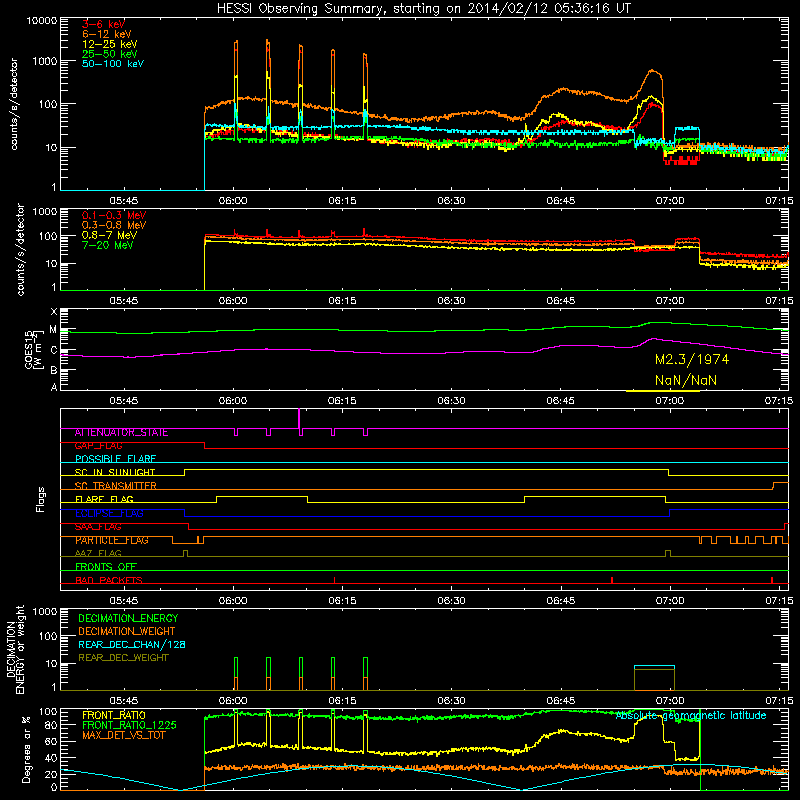Click the '06:30' tick under the keV plot

pyautogui.click(x=452, y=201)
